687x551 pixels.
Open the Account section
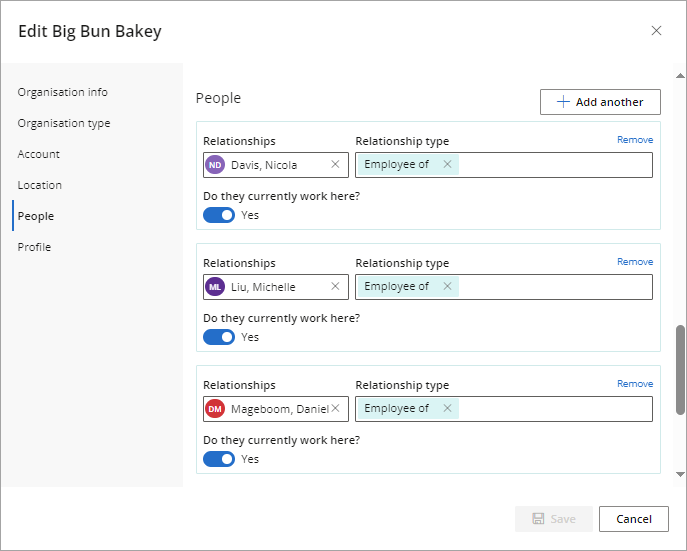(39, 154)
